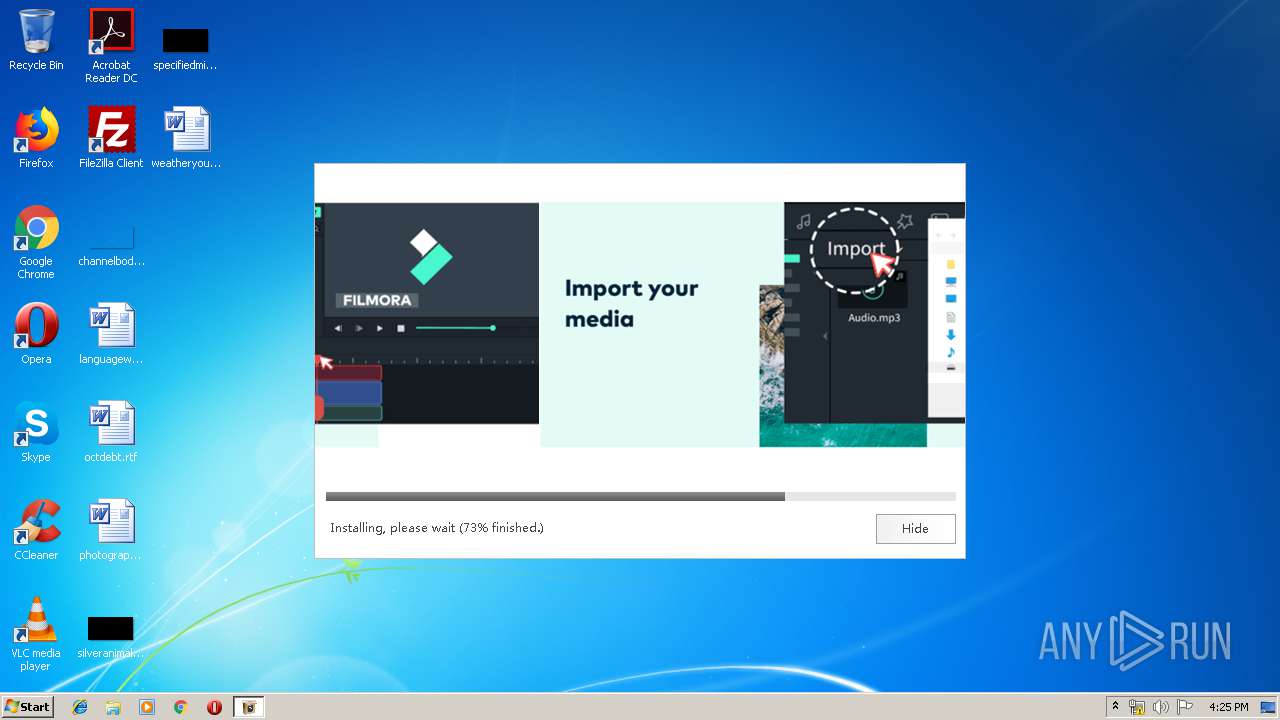Open the Recycle Bin desktop icon

click(x=36, y=41)
